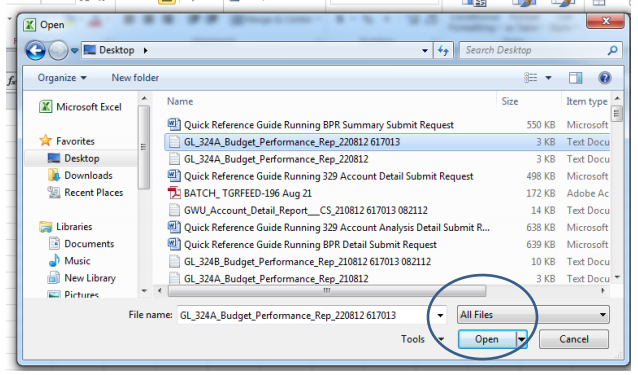Viewport: 638px width, 375px height.
Task: Click the Excel icon in dialog title
Action: point(29,25)
